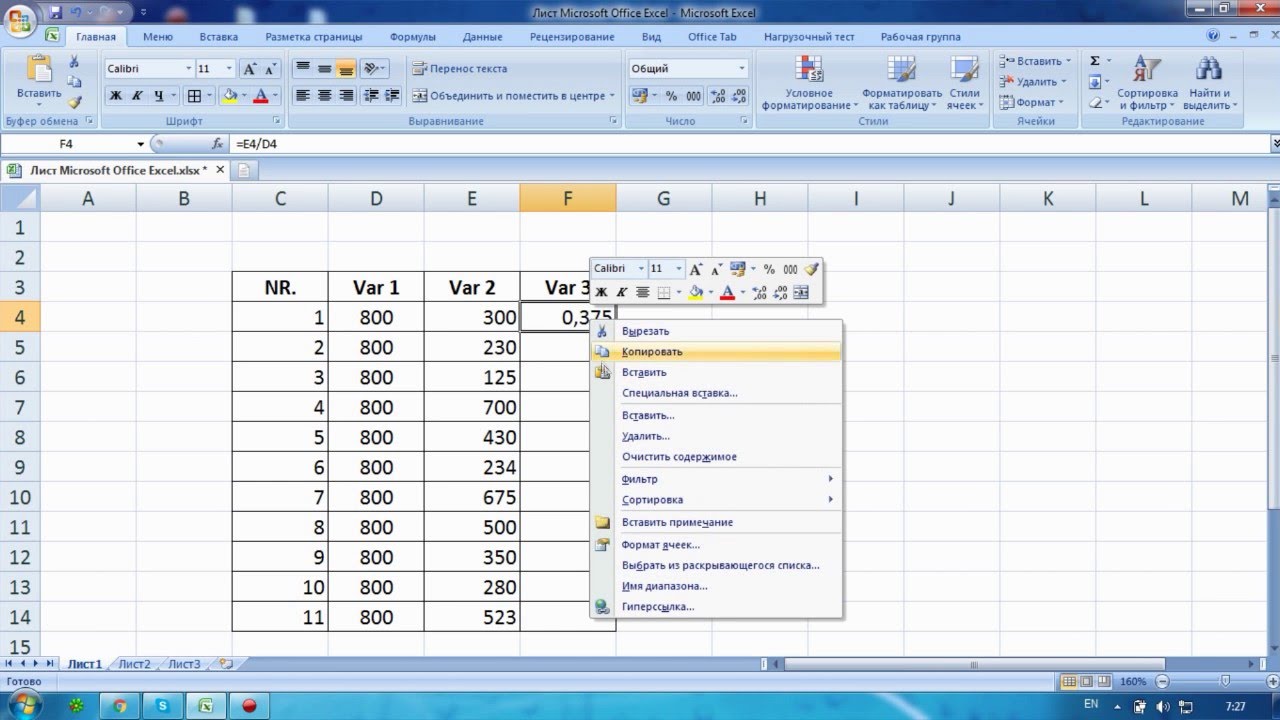
Task: Decrease font size with the ribbon's small A button
Action: (x=270, y=69)
